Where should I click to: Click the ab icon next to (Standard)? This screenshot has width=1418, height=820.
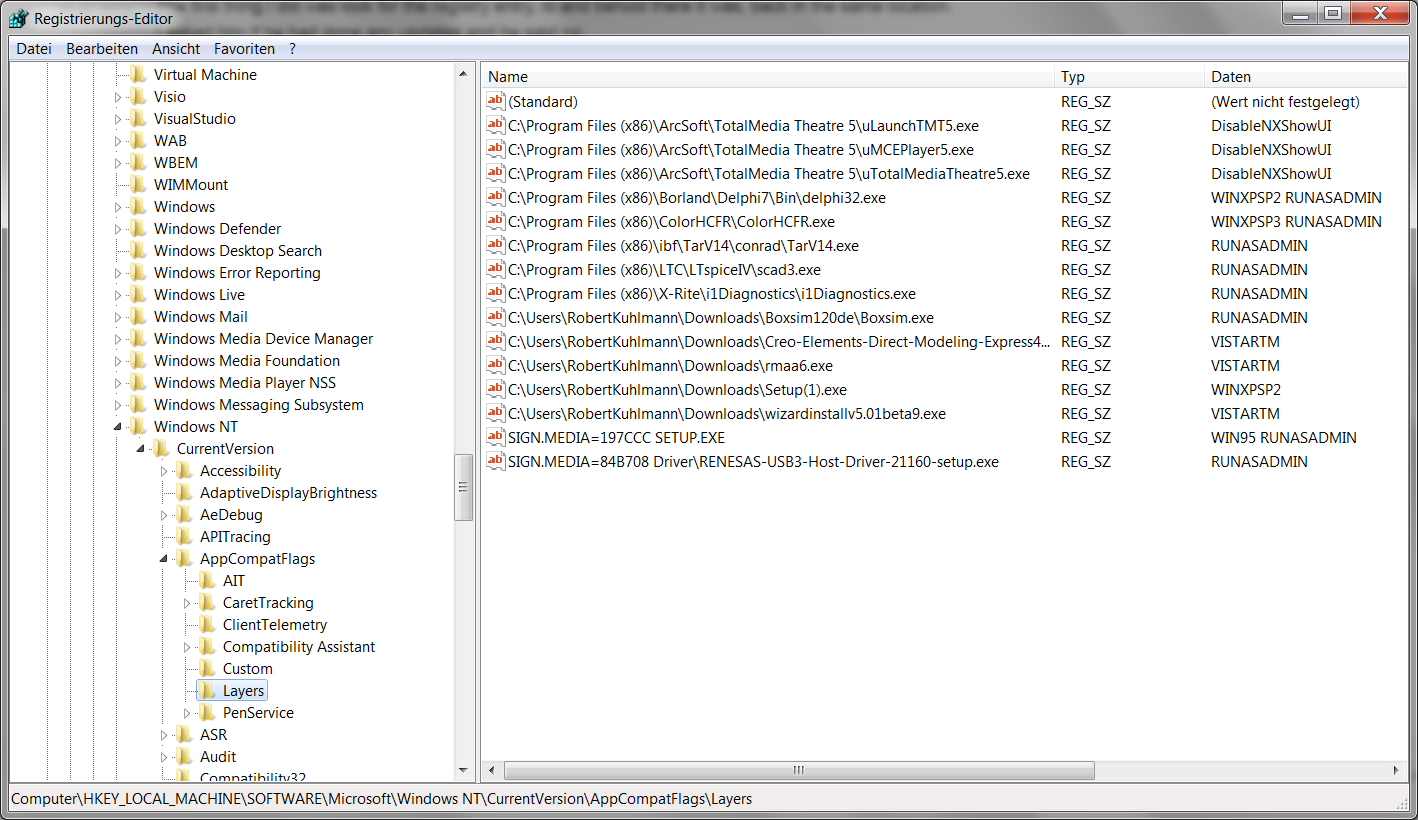pos(496,101)
